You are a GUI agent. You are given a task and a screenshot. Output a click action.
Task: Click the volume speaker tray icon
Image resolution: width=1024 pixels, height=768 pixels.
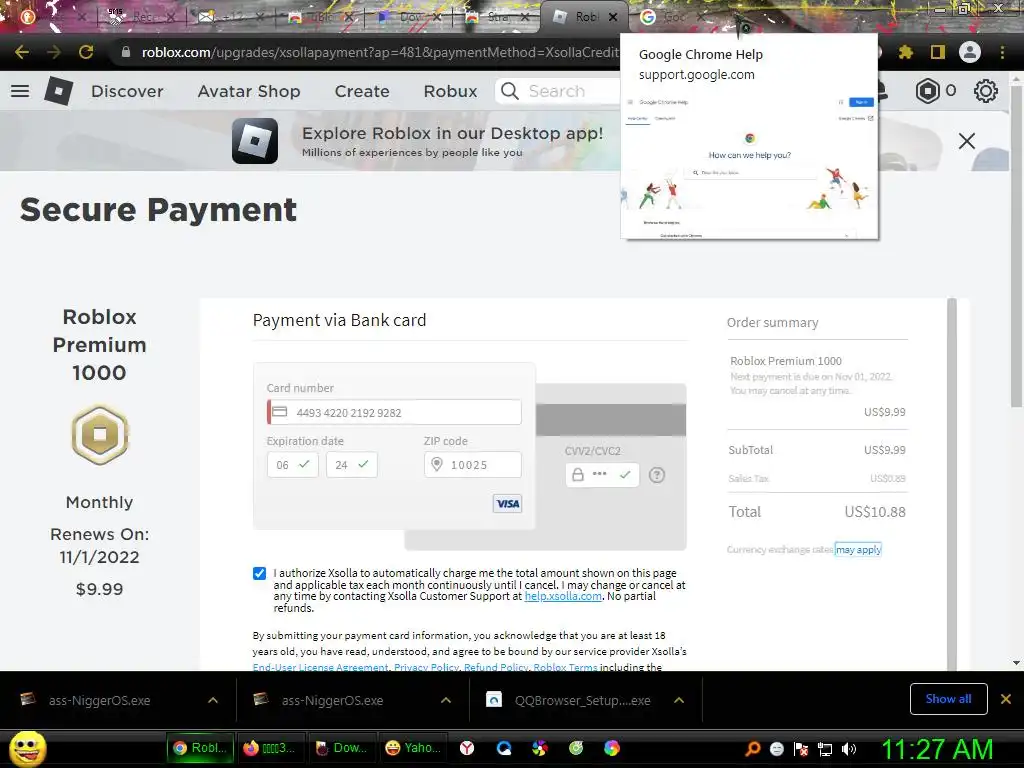(x=849, y=749)
